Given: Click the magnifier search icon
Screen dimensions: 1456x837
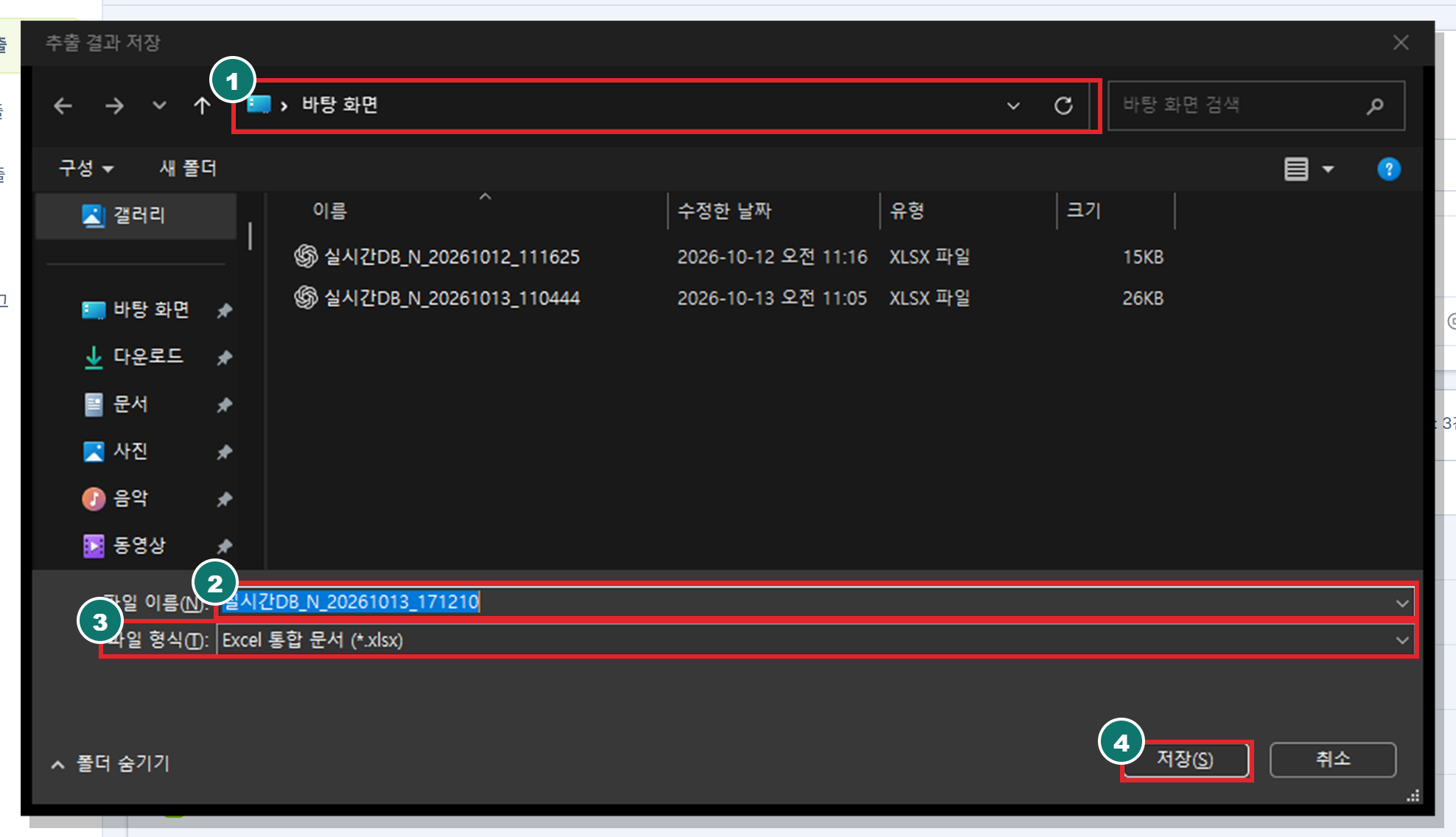Looking at the screenshot, I should click(1375, 106).
